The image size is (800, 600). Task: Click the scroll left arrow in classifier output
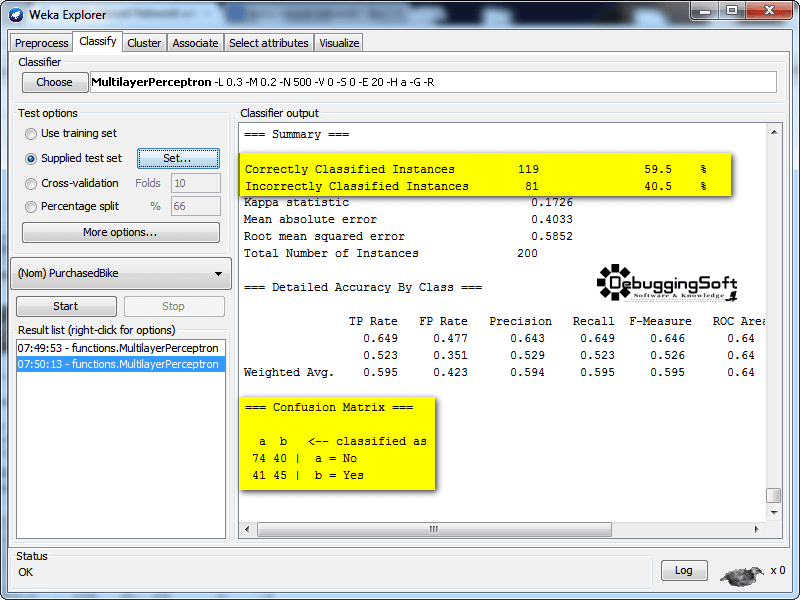(247, 530)
